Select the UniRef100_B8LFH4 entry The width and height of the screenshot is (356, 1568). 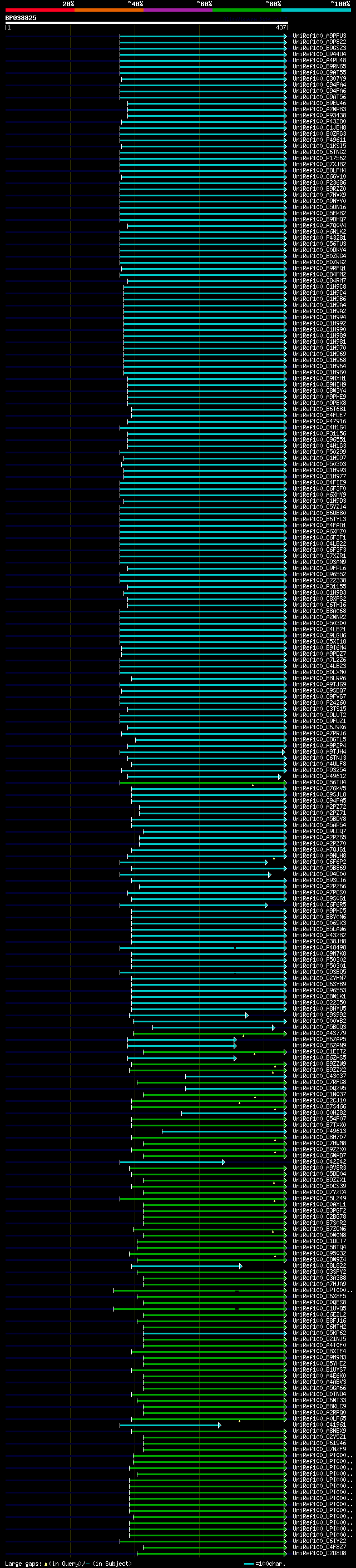point(319,170)
